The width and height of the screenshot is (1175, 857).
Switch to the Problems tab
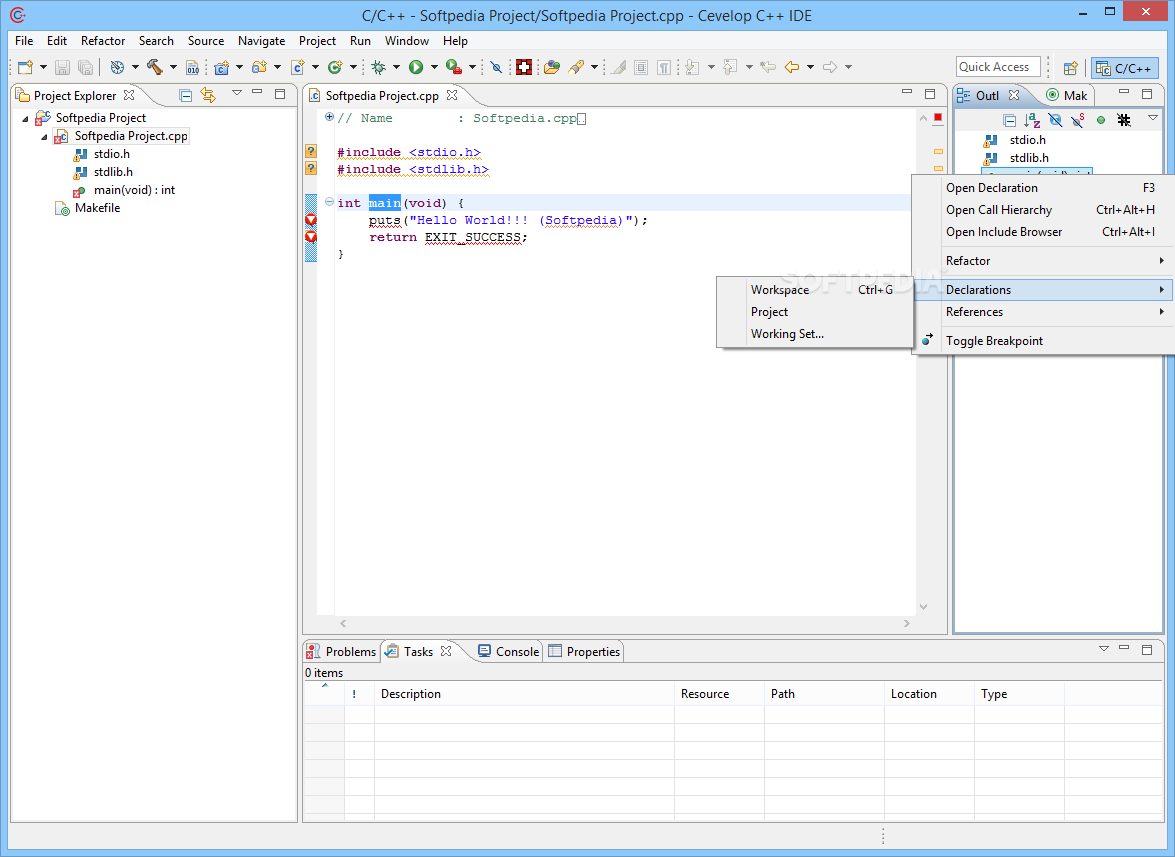[x=342, y=652]
